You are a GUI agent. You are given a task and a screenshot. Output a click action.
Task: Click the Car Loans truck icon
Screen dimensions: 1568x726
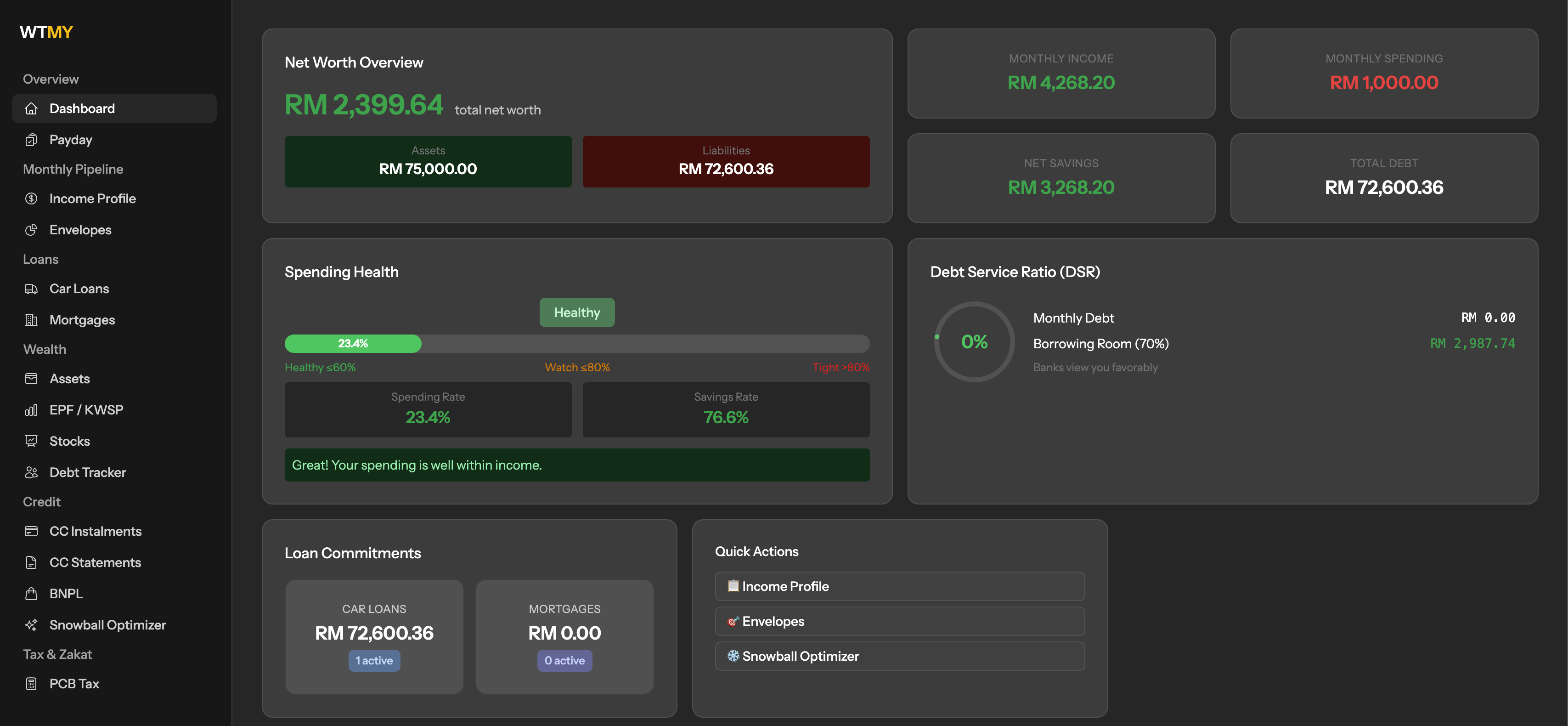pyautogui.click(x=31, y=289)
